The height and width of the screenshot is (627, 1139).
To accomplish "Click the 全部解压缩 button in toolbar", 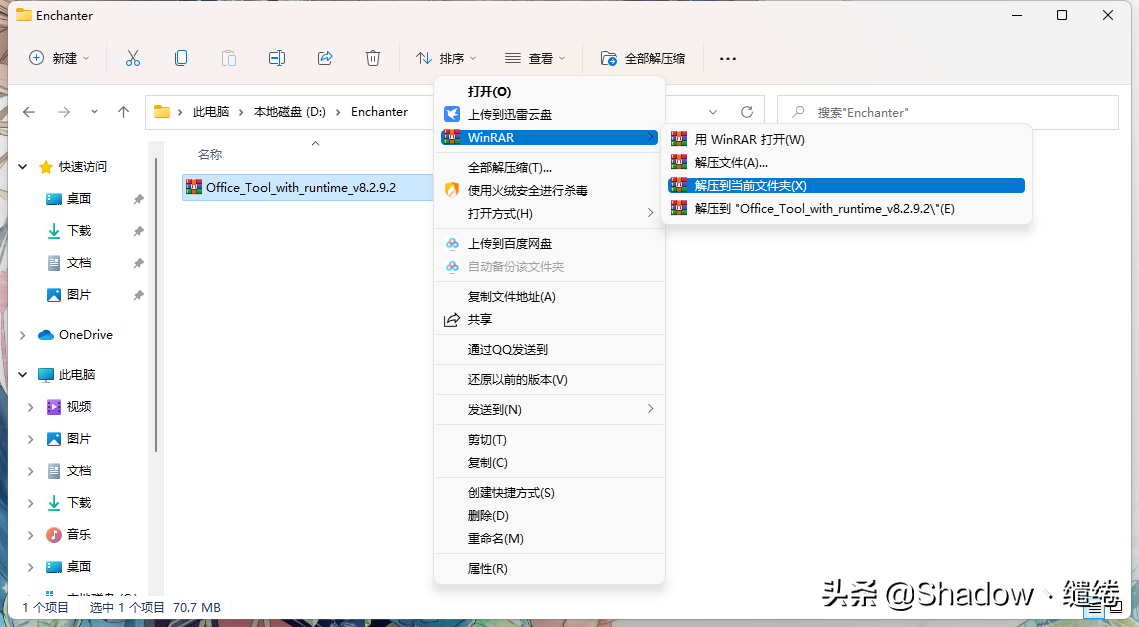I will coord(643,58).
